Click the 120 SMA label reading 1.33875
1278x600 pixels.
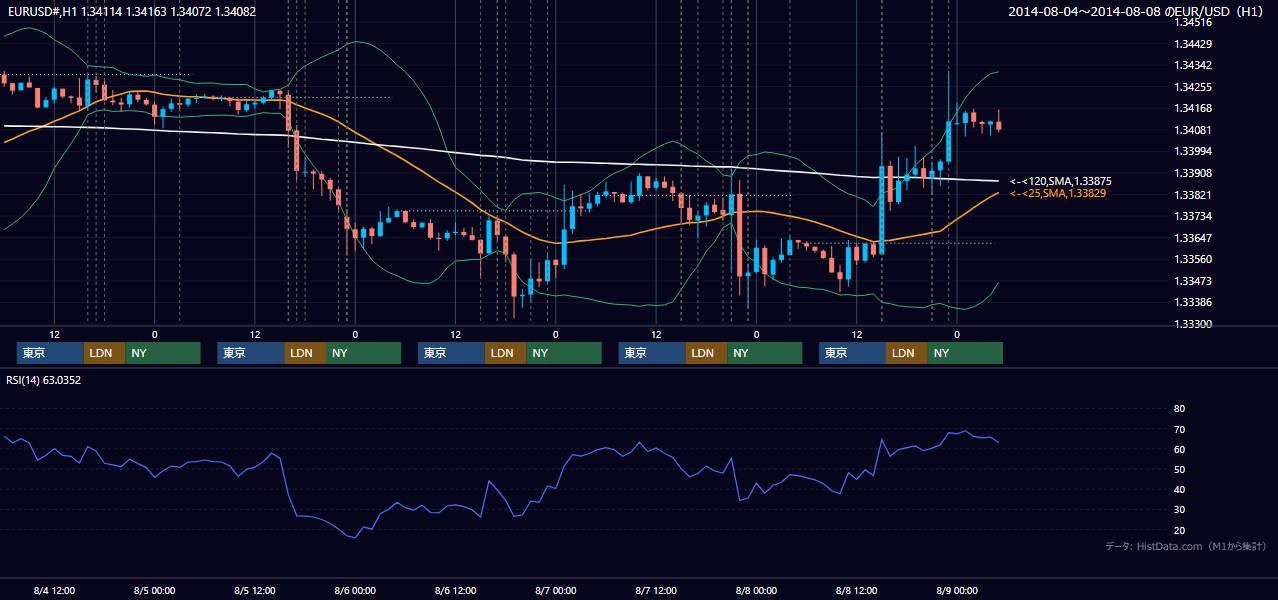1060,181
